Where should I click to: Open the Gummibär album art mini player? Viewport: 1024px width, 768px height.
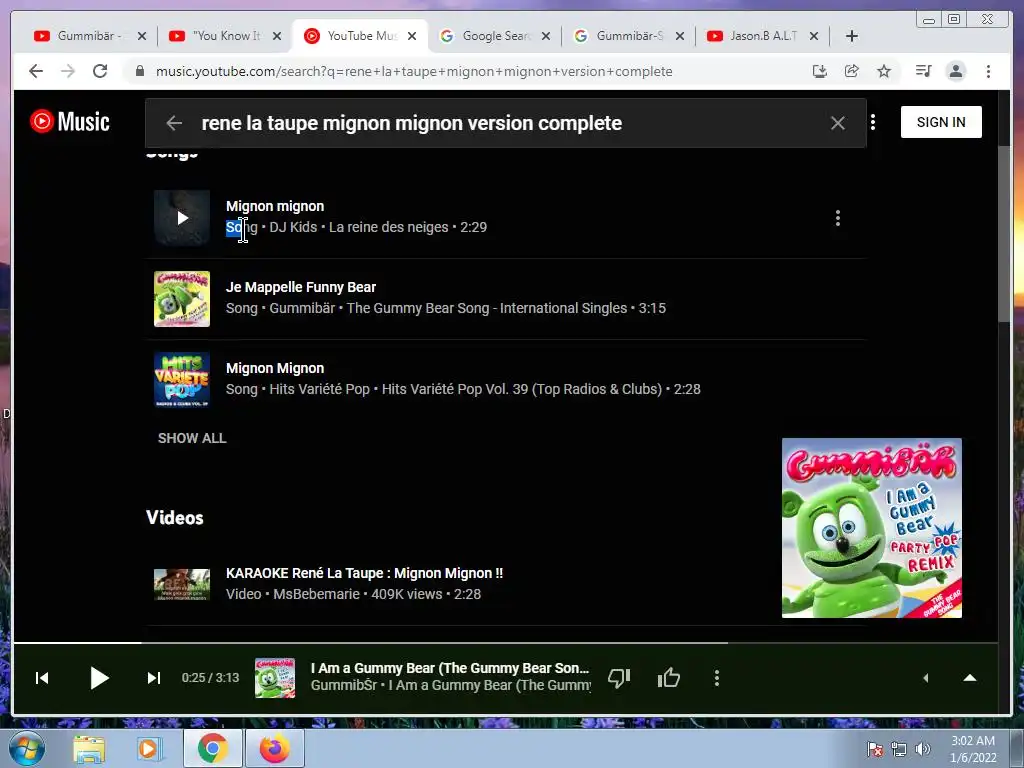872,528
